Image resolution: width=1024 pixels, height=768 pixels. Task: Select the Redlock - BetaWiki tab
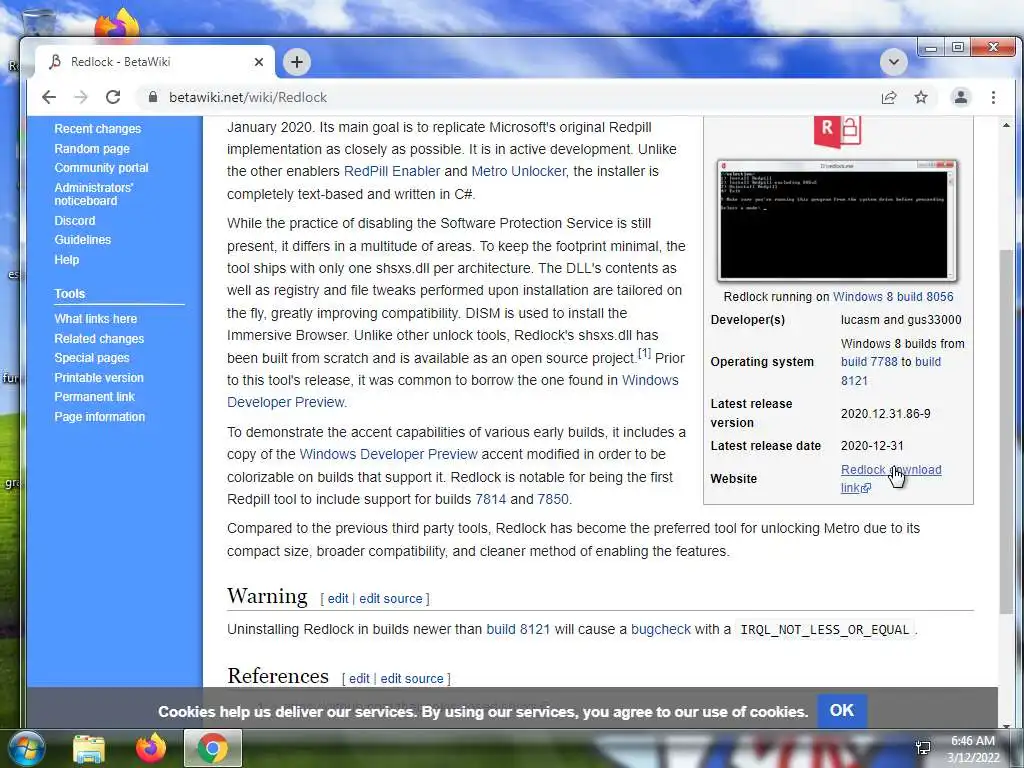coord(155,62)
